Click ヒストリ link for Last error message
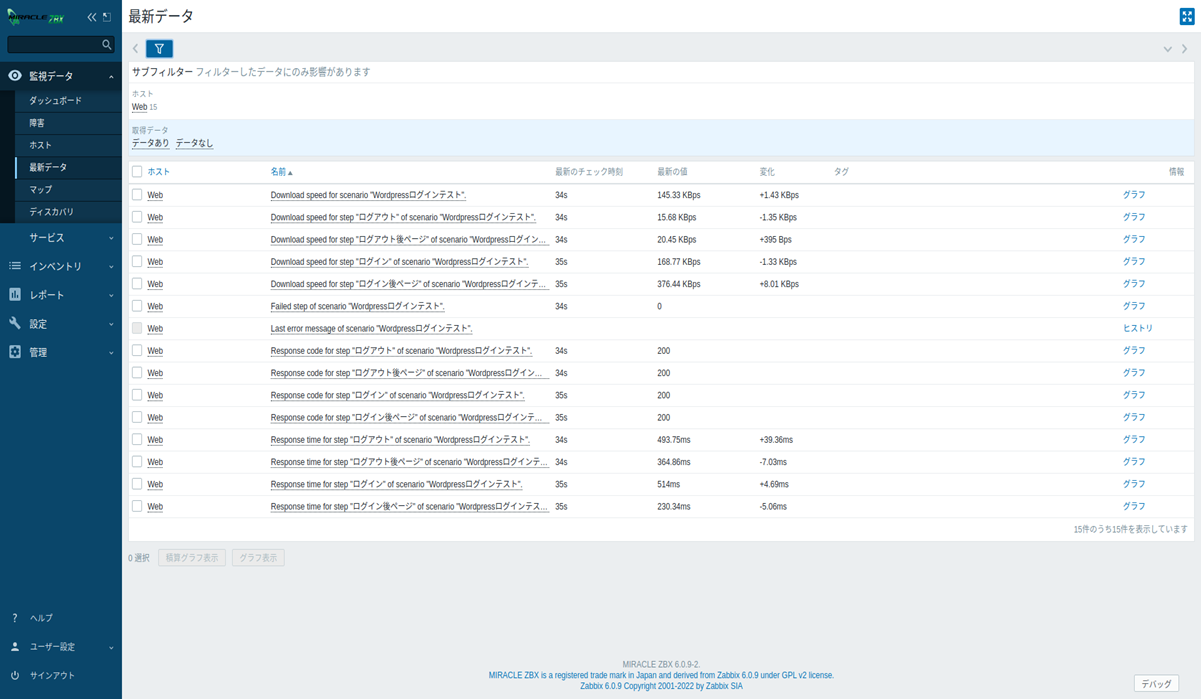The image size is (1201, 699). click(1137, 328)
